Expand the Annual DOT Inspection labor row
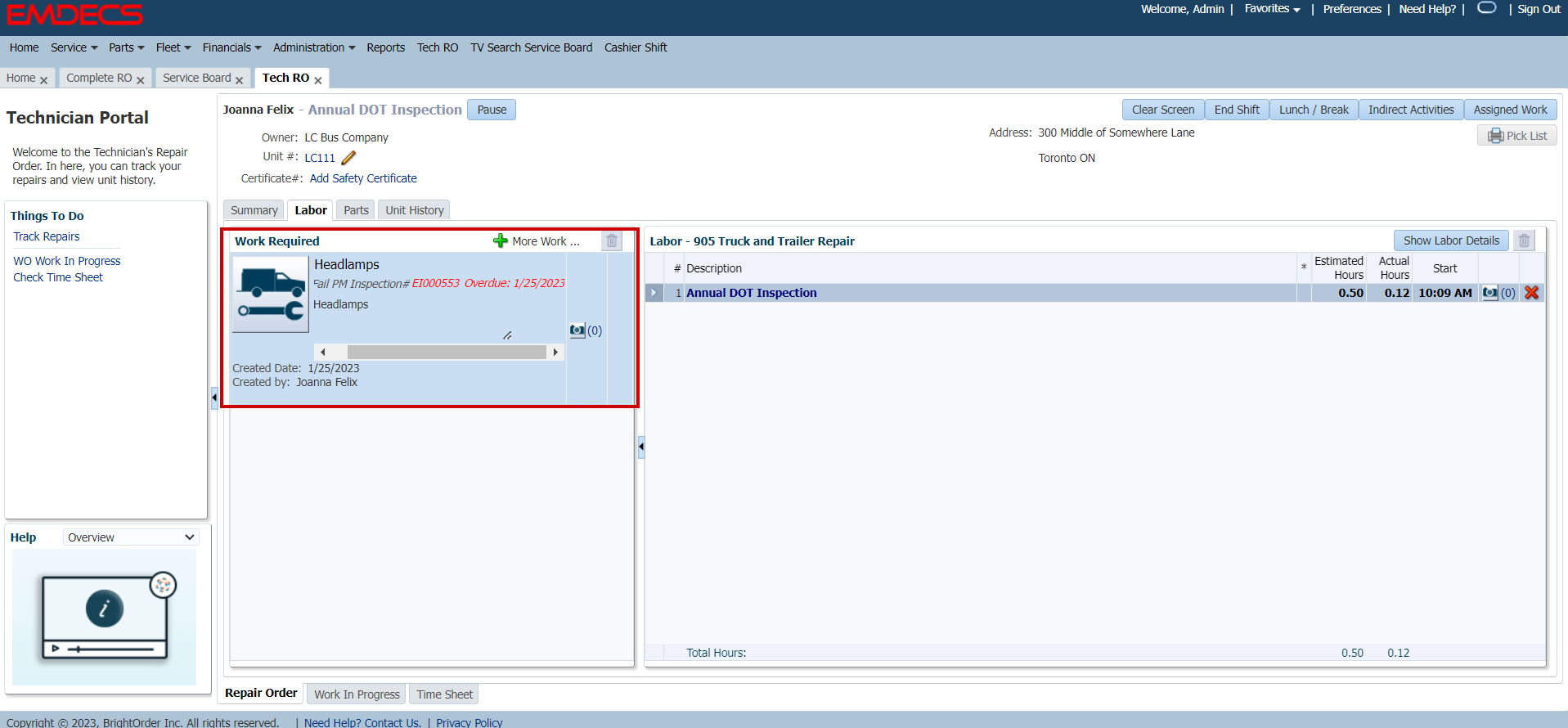 [654, 293]
